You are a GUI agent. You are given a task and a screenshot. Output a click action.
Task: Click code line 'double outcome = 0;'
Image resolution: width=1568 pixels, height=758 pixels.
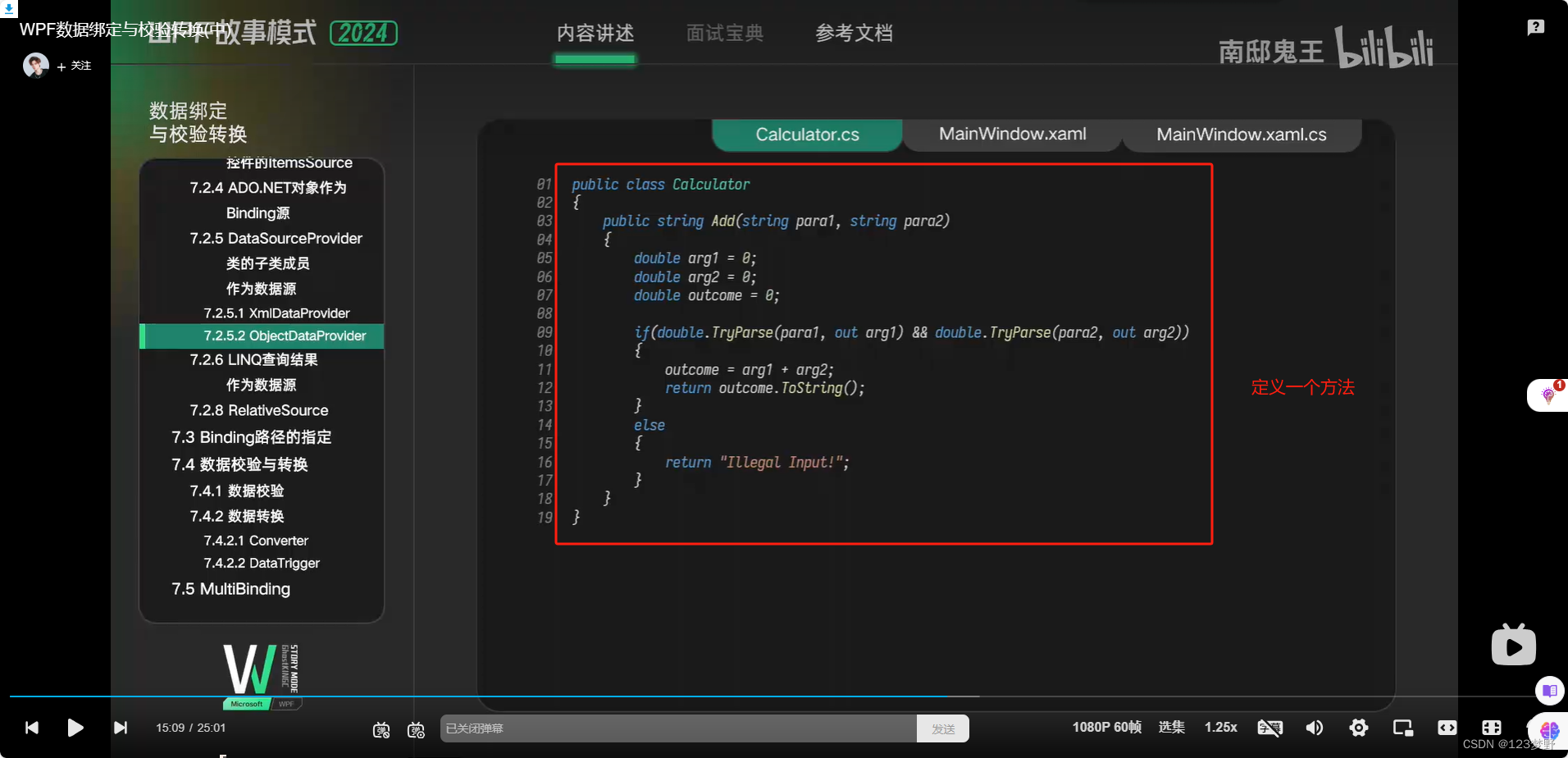(x=706, y=295)
